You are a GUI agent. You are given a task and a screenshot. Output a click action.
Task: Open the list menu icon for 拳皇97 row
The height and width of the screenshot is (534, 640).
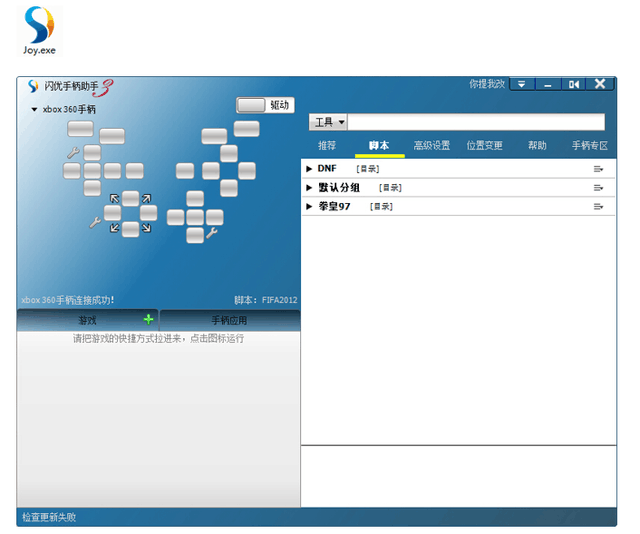point(598,207)
